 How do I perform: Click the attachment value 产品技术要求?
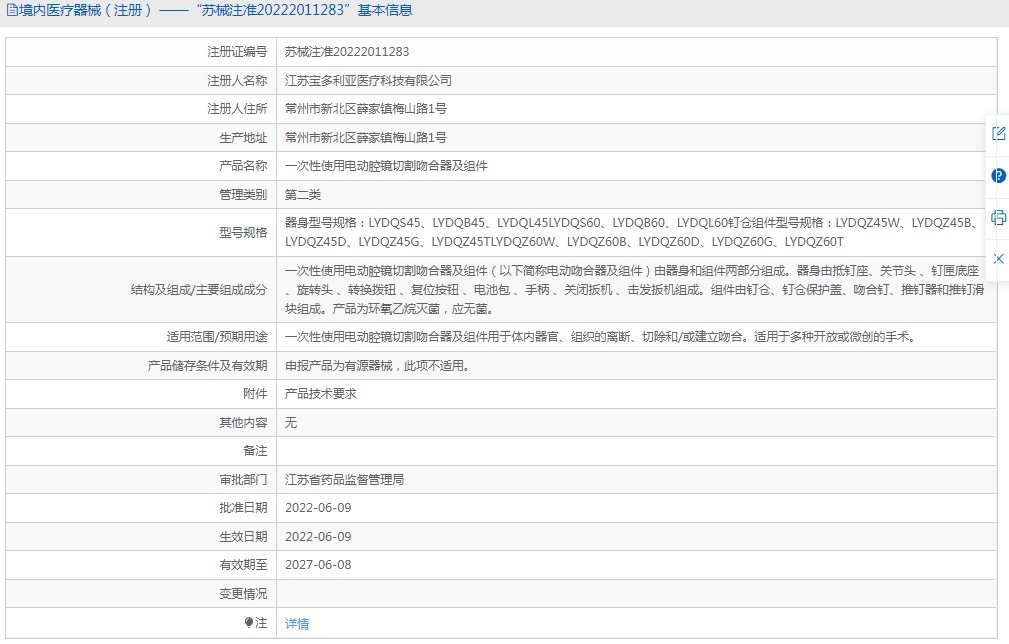320,394
